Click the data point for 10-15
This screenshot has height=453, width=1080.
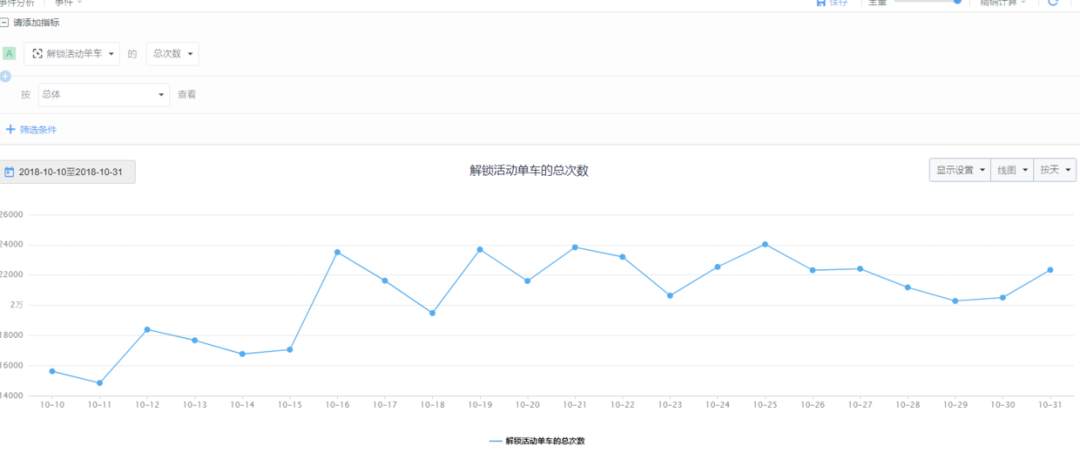290,350
